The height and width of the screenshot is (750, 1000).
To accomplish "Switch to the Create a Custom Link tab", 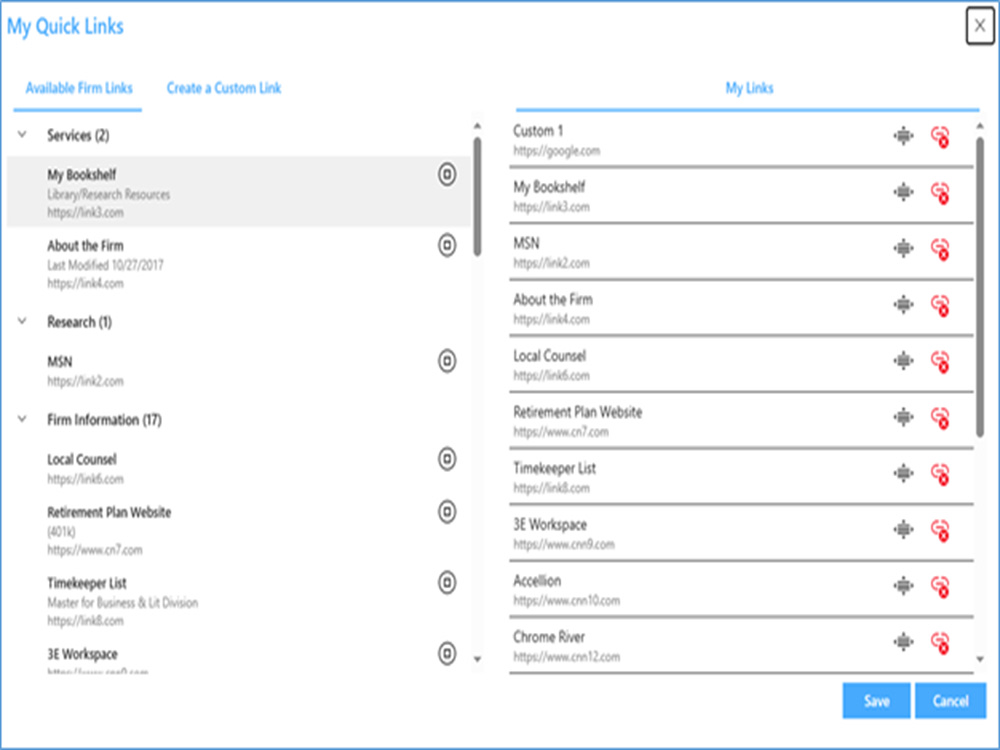I will coord(223,88).
